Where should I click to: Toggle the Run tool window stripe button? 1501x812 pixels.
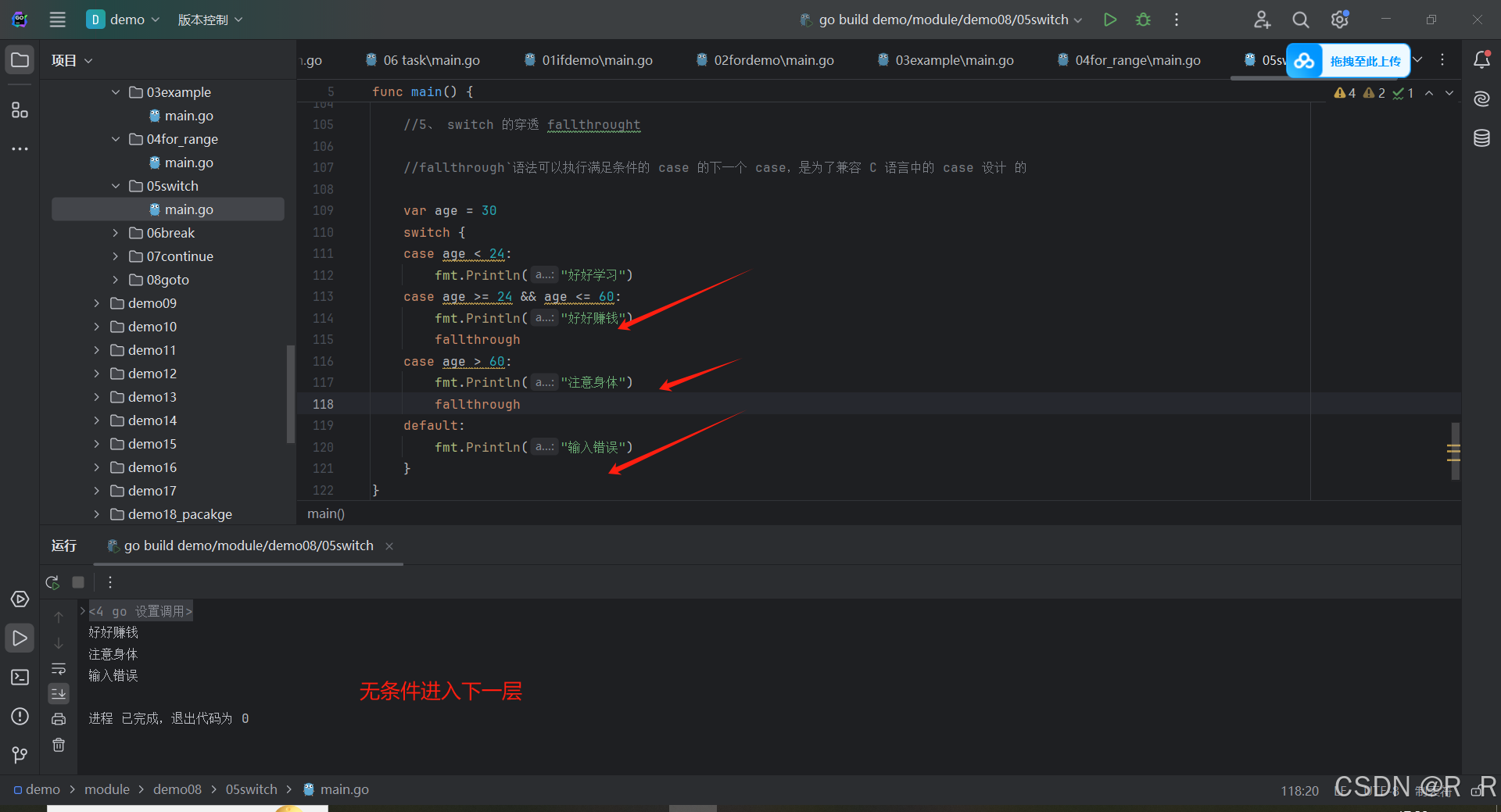click(x=20, y=638)
